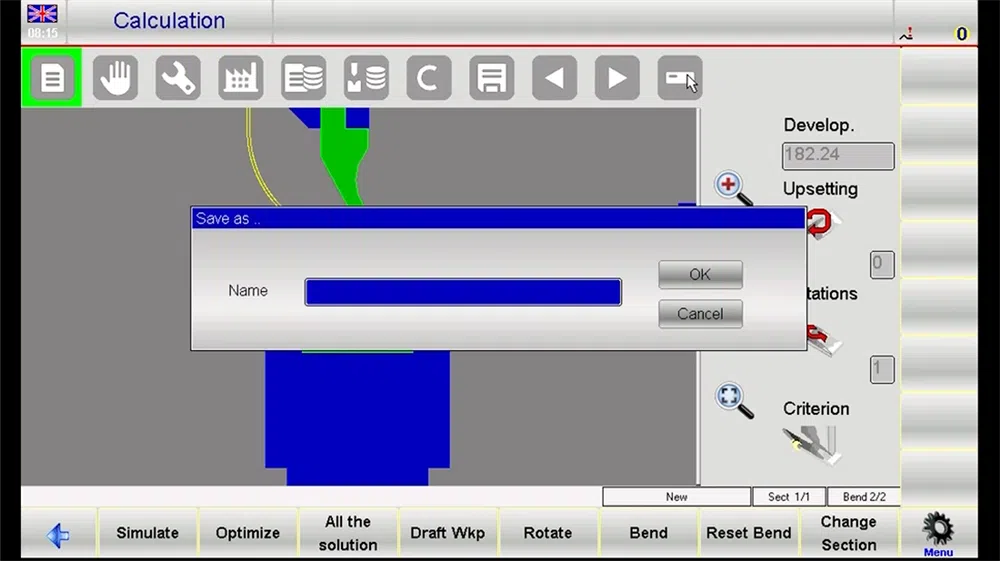The height and width of the screenshot is (561, 1000).
Task: Click the Criterion tool icon
Action: 812,445
